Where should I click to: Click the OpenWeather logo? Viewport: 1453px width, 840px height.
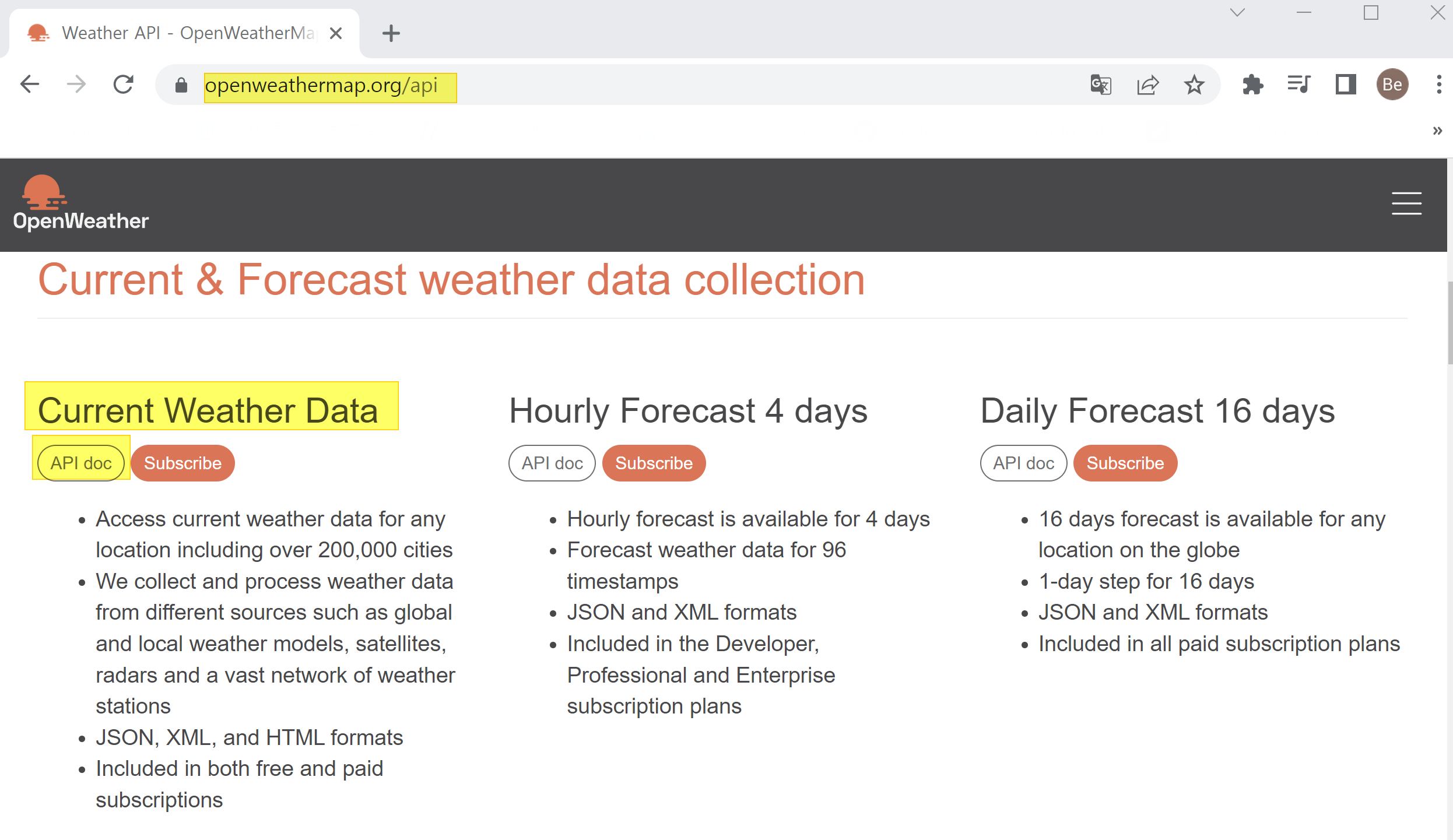(80, 203)
